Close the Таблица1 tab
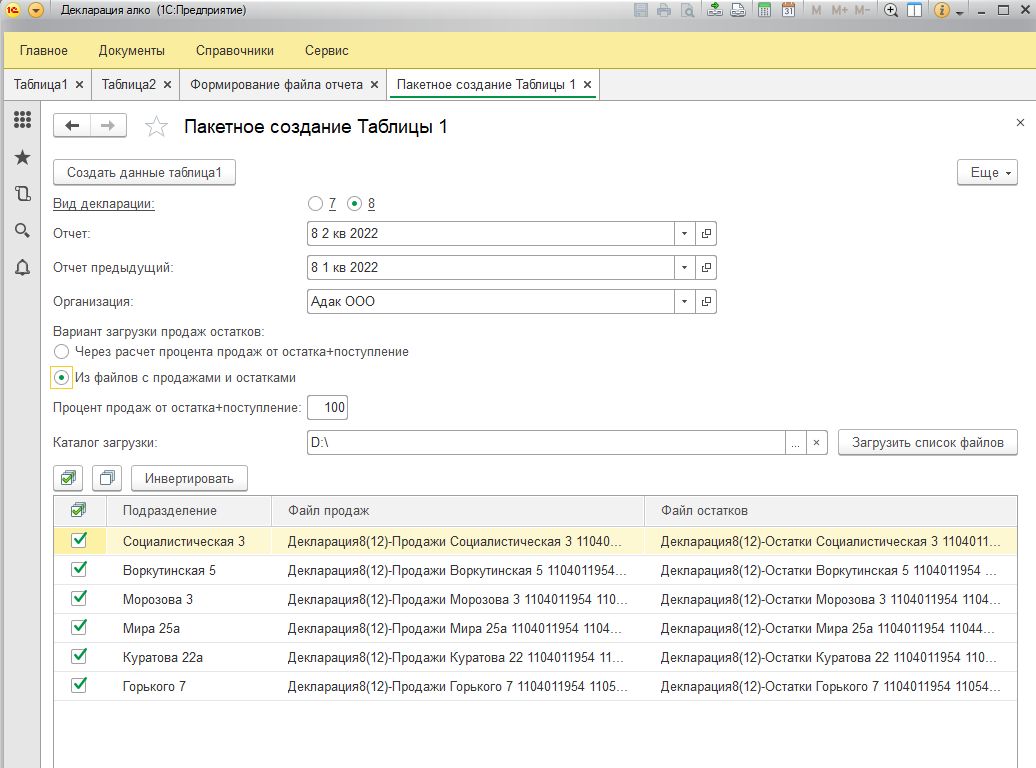This screenshot has width=1036, height=768. pyautogui.click(x=79, y=85)
